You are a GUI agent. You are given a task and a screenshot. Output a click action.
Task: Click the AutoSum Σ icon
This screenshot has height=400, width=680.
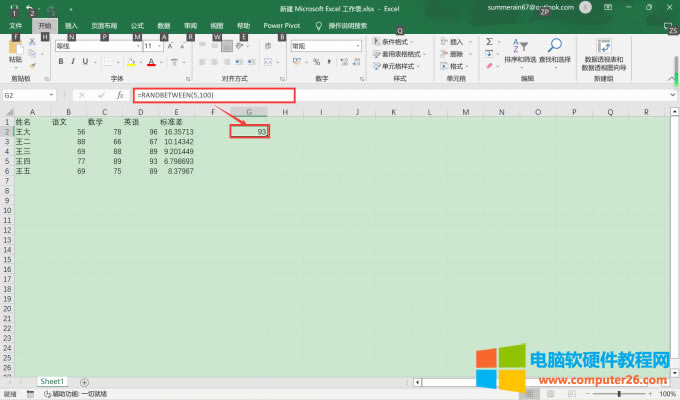coord(488,43)
